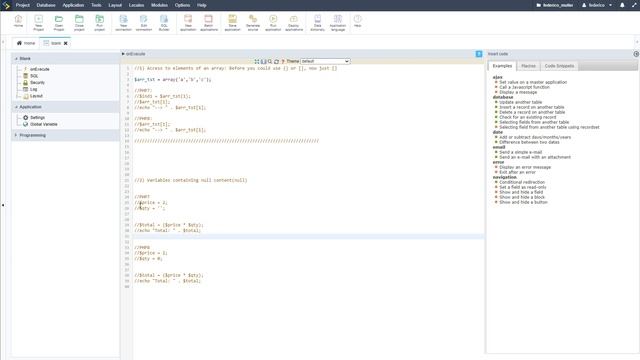Open the Application menu
This screenshot has width=640, height=360.
pyautogui.click(x=73, y=5)
